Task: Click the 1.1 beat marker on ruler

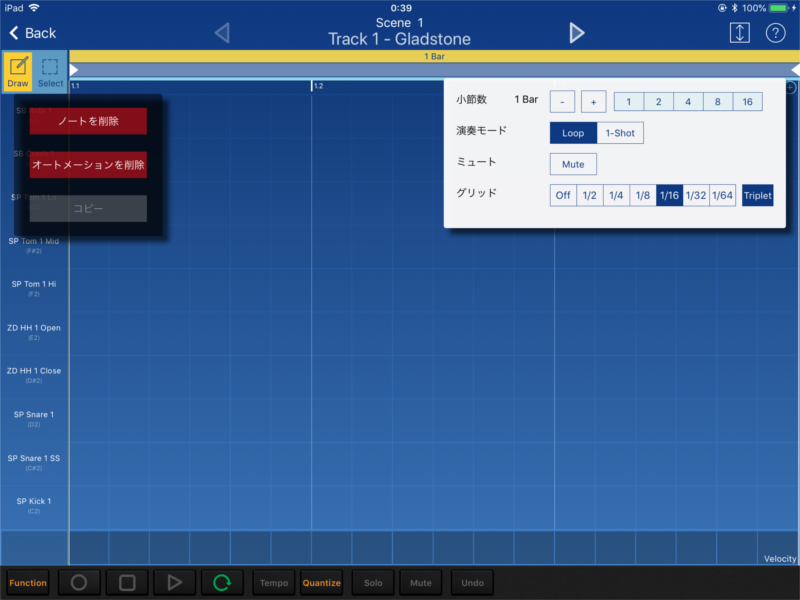Action: [x=75, y=86]
